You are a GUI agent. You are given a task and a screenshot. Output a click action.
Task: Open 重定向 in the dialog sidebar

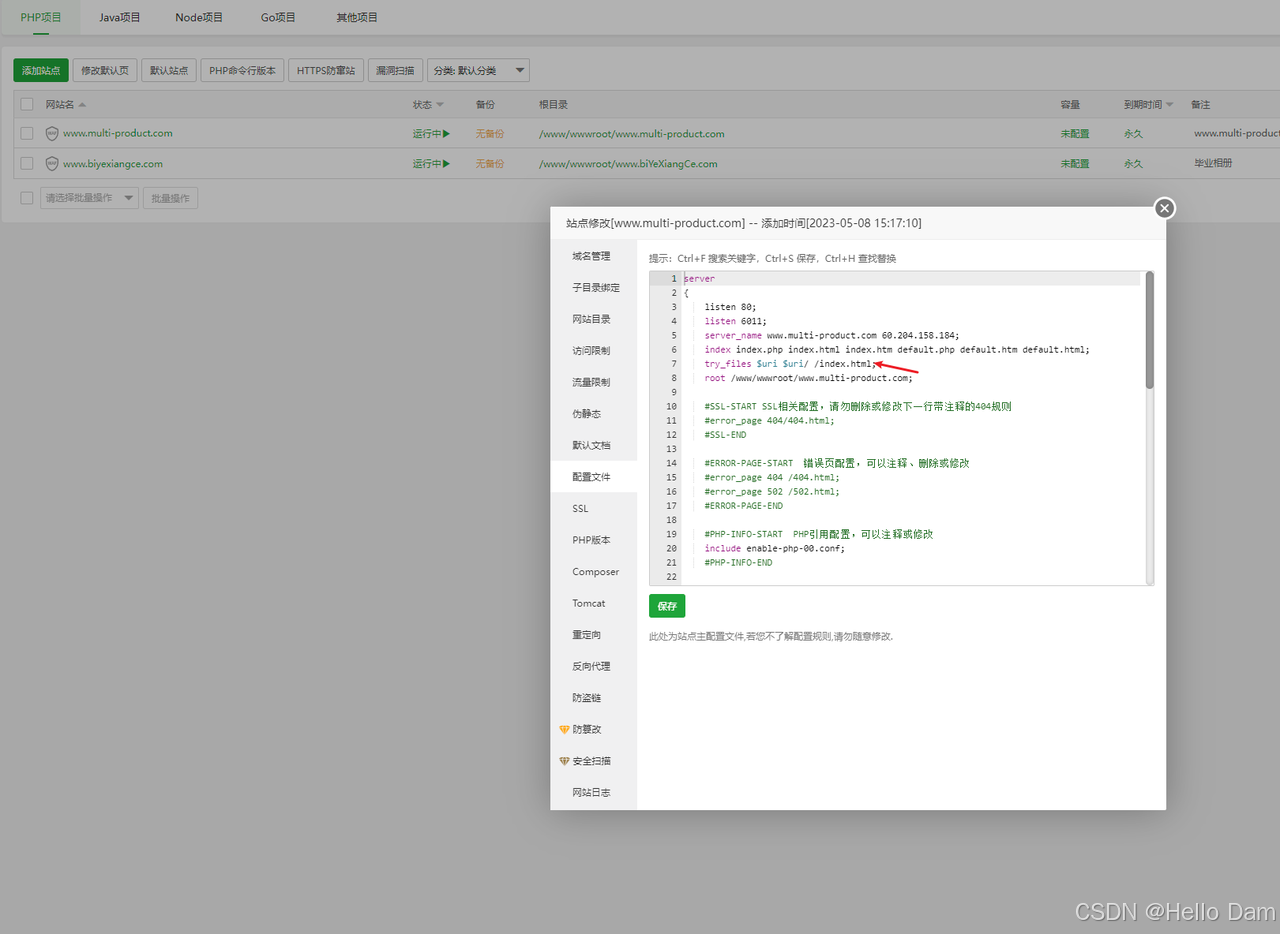[x=593, y=635]
